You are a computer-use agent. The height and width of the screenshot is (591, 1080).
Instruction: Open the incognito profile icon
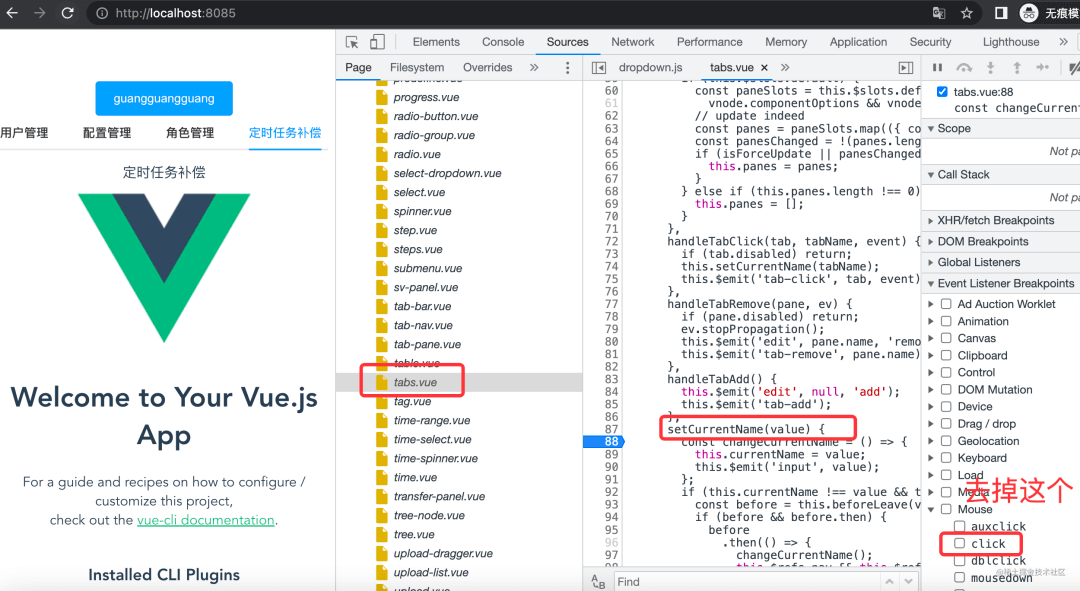point(1029,13)
